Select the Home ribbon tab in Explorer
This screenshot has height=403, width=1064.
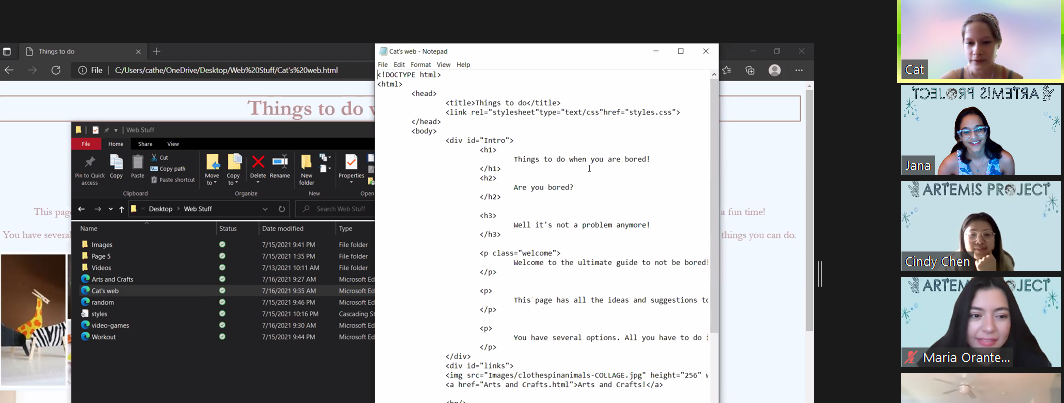(116, 144)
